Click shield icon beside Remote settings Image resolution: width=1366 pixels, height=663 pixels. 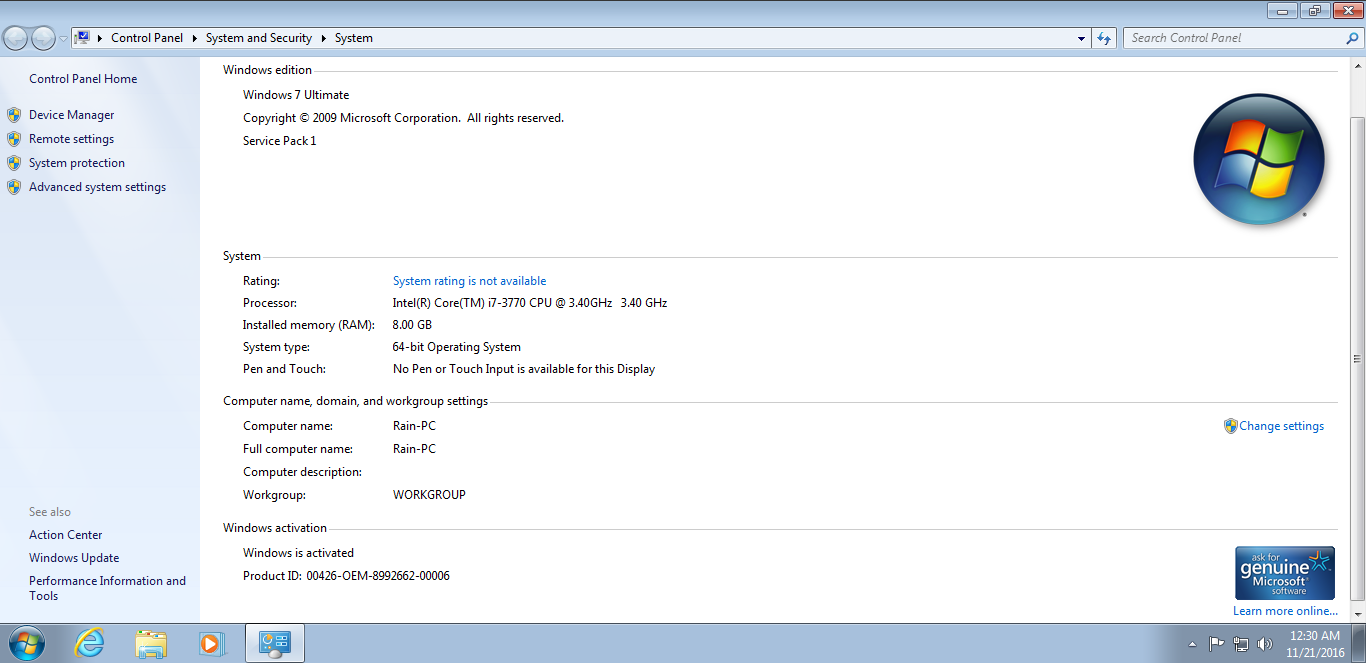coord(14,139)
